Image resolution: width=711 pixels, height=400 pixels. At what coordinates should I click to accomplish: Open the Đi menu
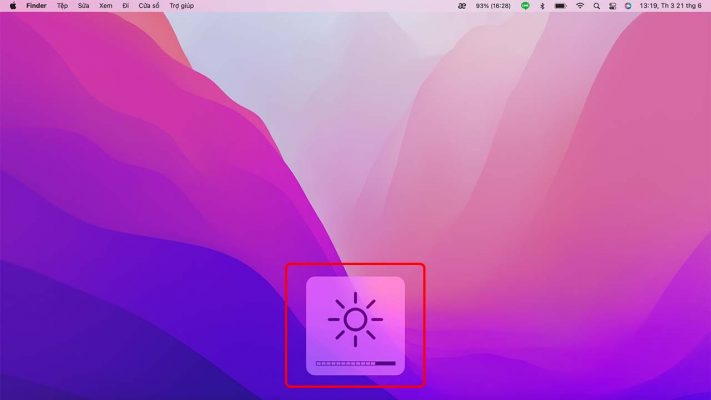(125, 6)
